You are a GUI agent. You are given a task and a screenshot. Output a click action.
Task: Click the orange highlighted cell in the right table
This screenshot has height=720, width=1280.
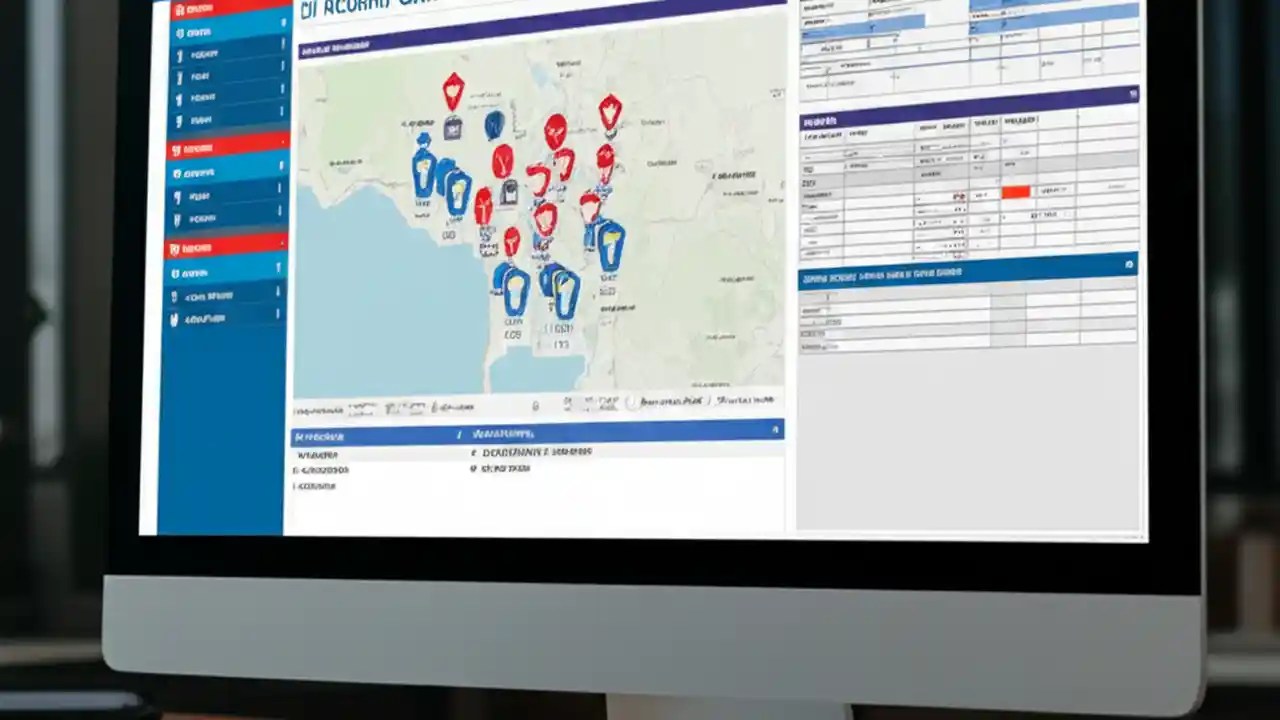click(x=1016, y=192)
